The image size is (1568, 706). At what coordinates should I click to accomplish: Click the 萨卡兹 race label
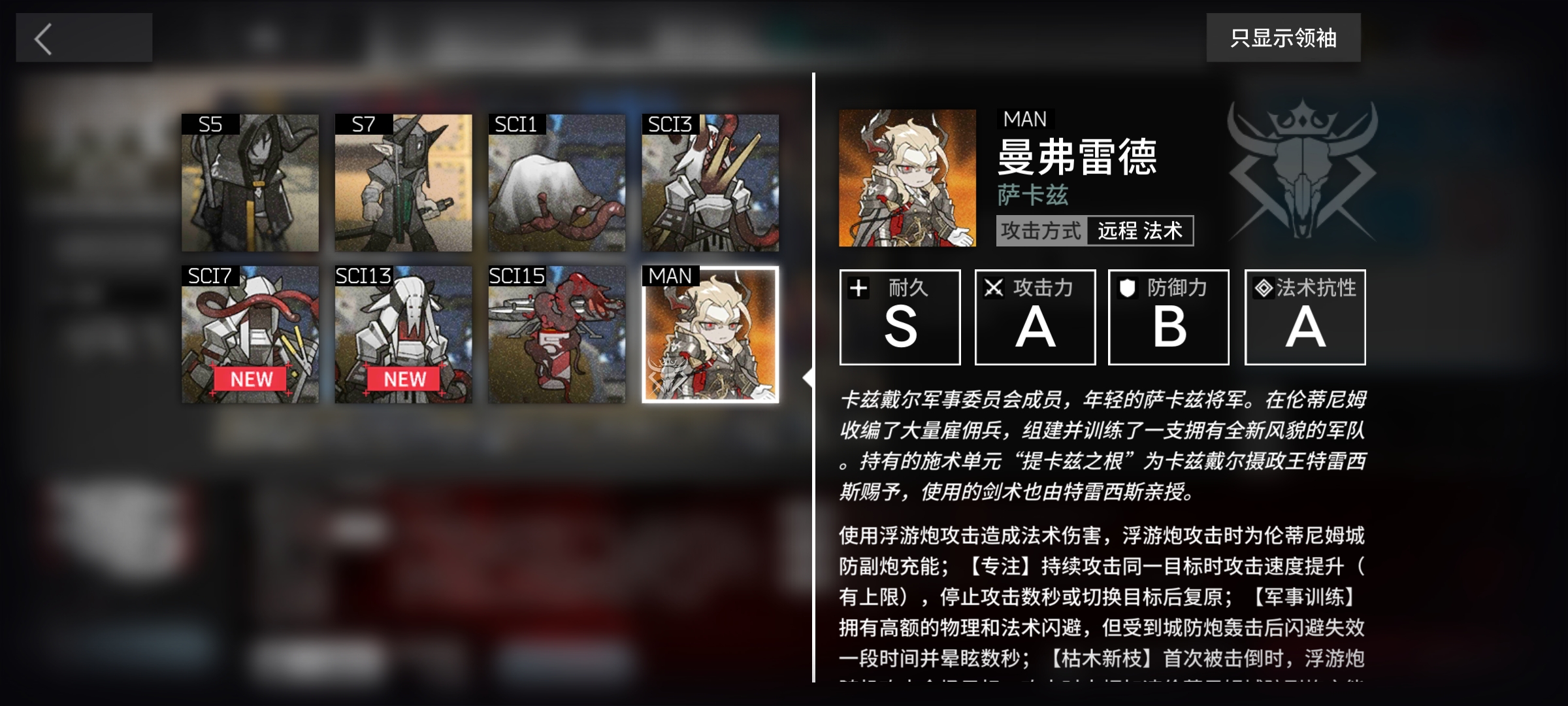pos(1033,195)
